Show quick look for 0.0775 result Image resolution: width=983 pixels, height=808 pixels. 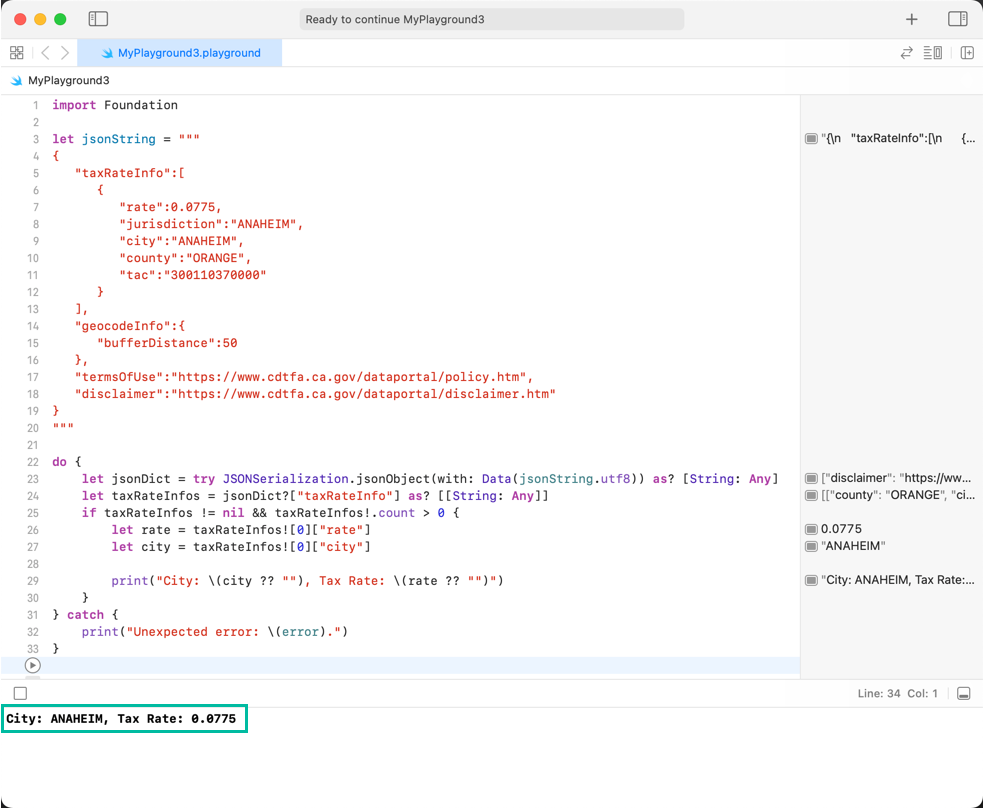coord(811,529)
